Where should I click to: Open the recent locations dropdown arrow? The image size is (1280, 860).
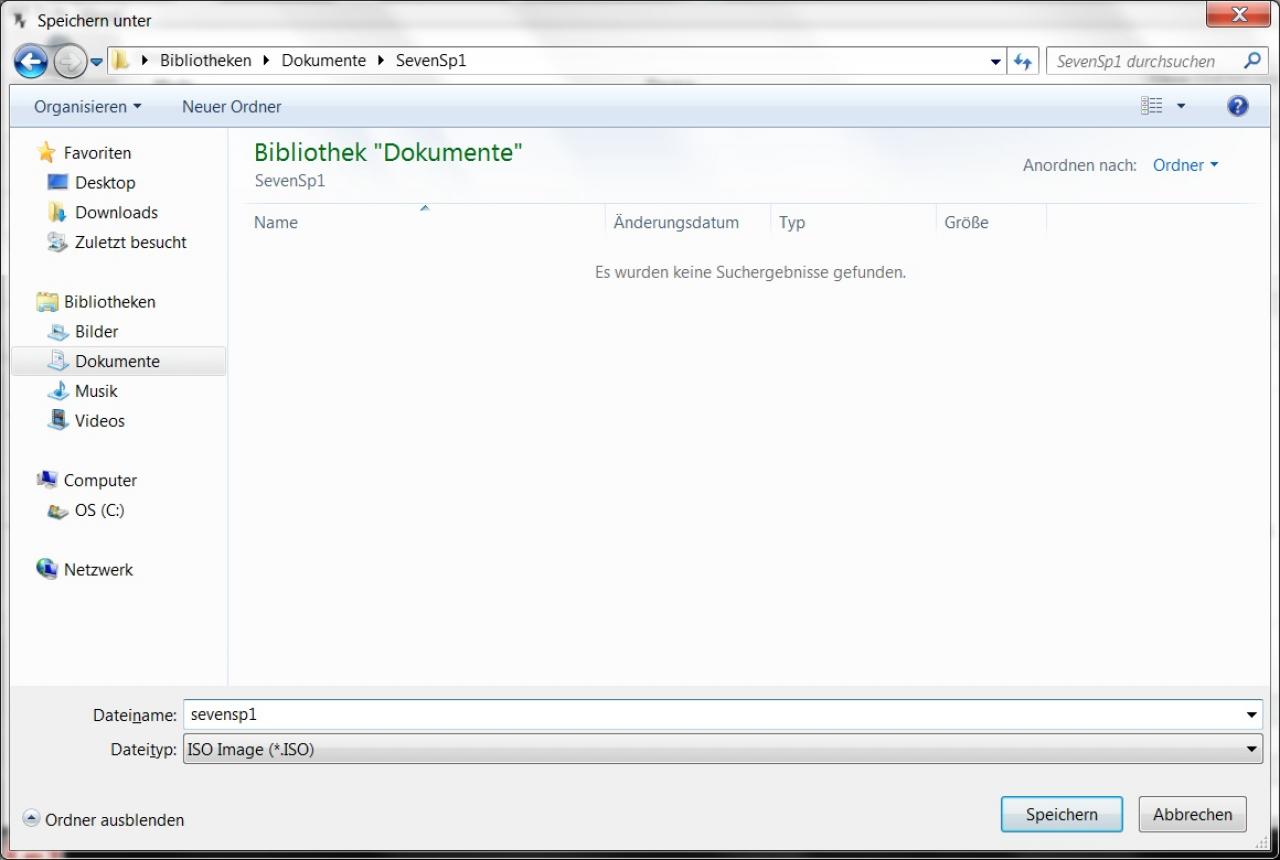pyautogui.click(x=96, y=62)
